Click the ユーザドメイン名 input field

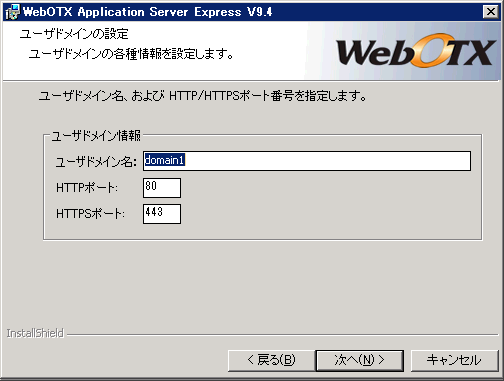tap(307, 161)
